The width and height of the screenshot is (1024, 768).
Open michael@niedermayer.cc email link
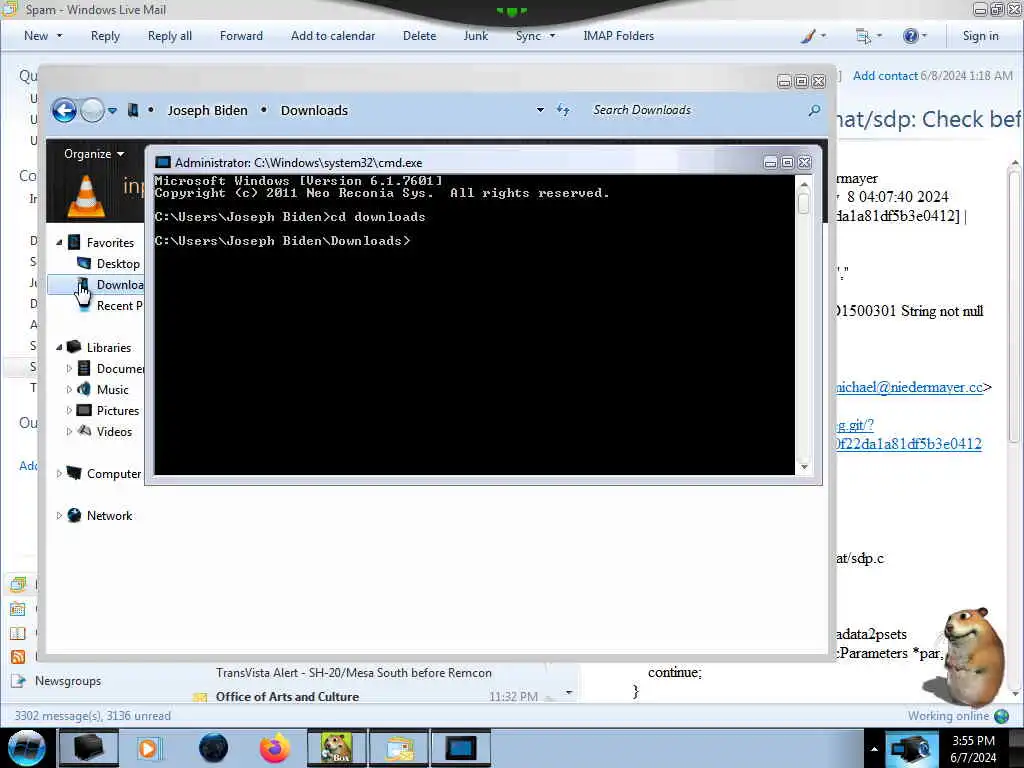pyautogui.click(x=909, y=387)
